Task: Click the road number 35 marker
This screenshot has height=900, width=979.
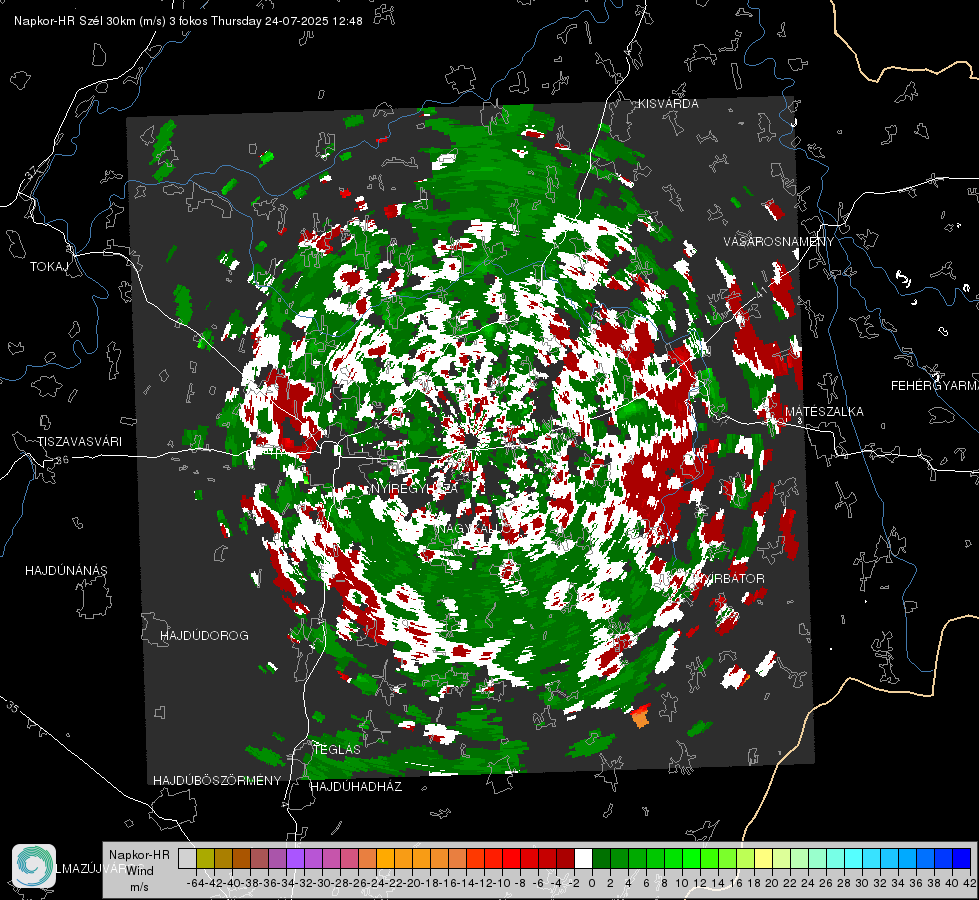Action: click(x=13, y=707)
